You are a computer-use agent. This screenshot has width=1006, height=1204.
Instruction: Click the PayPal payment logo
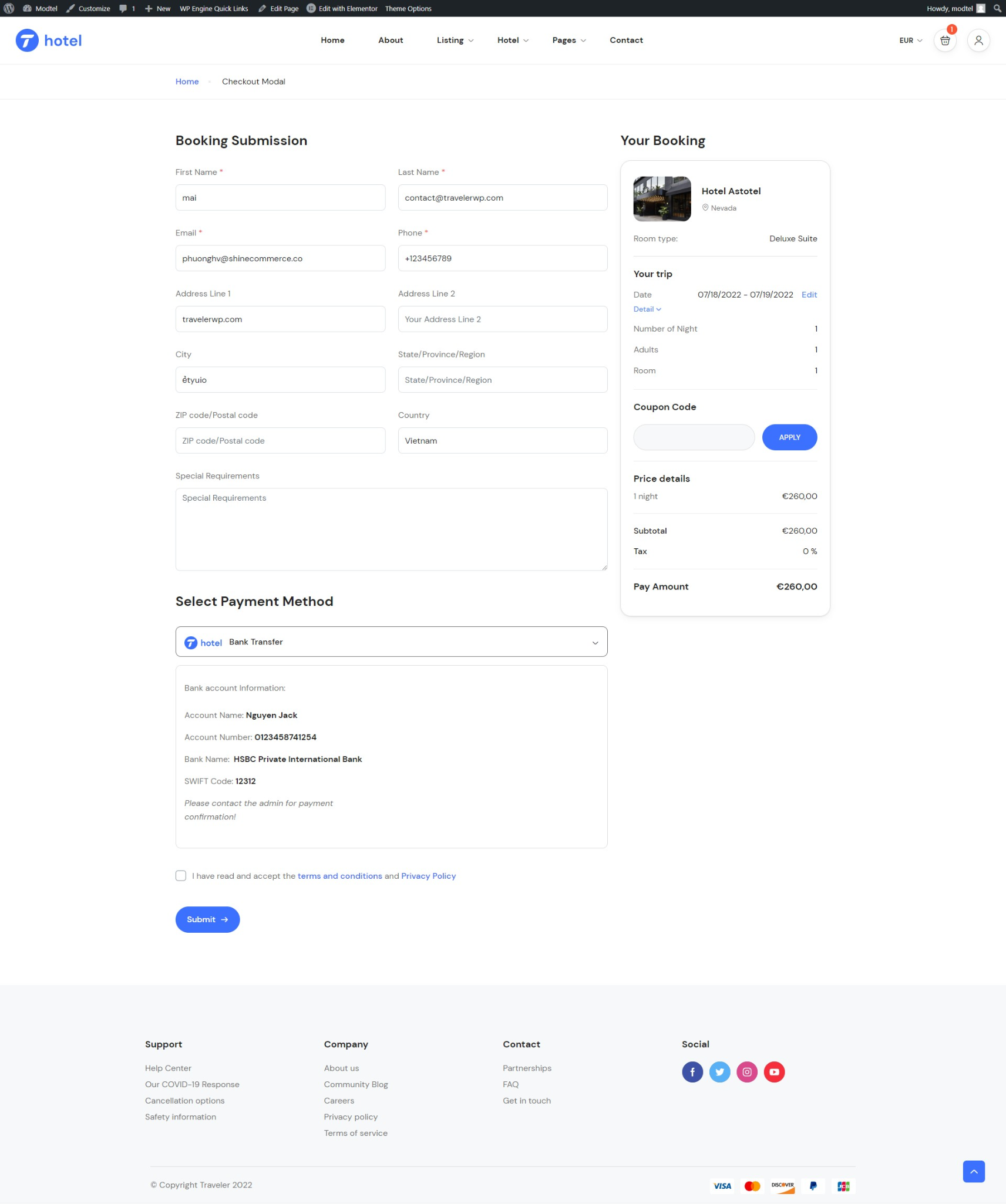(813, 1186)
